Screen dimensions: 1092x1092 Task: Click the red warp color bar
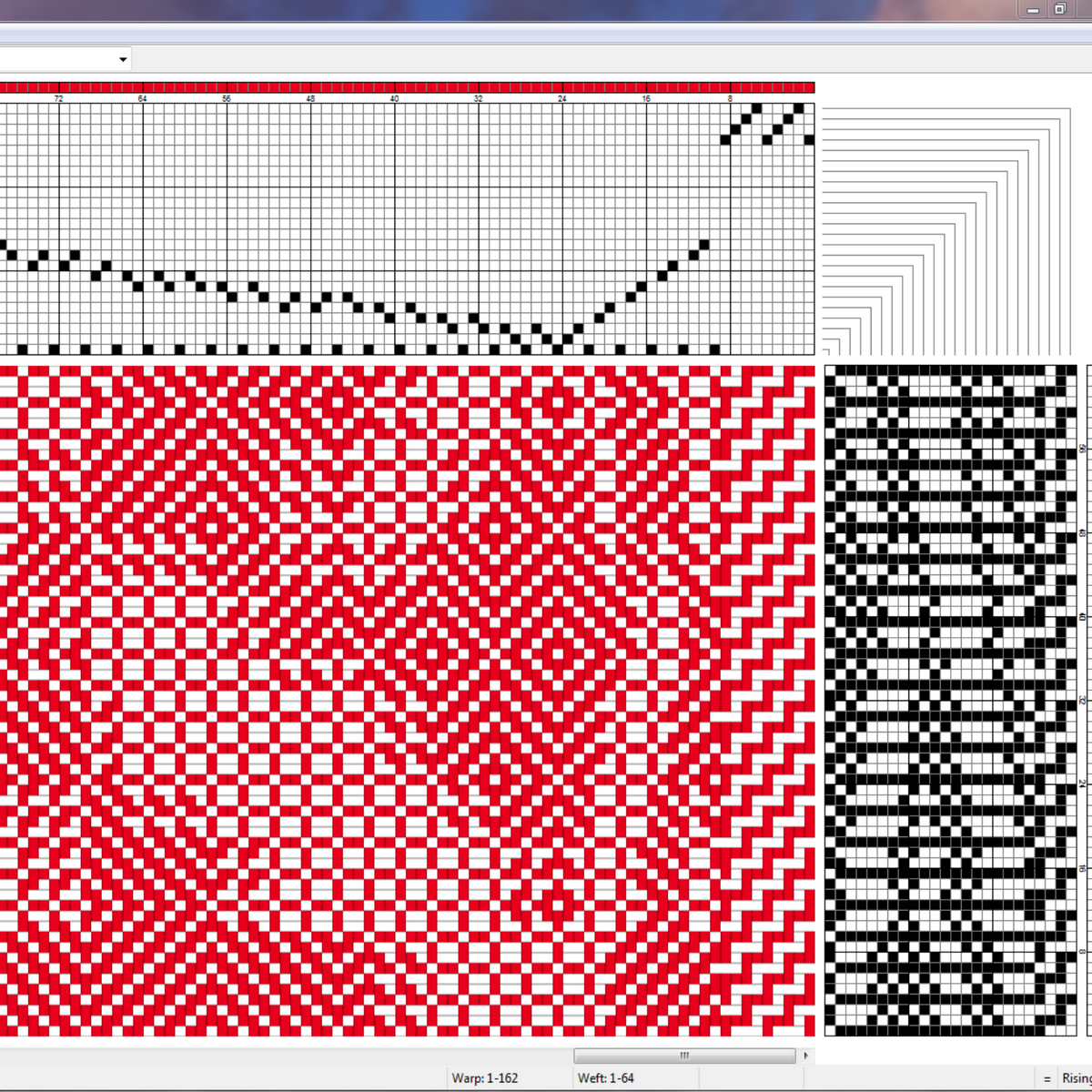(x=407, y=87)
